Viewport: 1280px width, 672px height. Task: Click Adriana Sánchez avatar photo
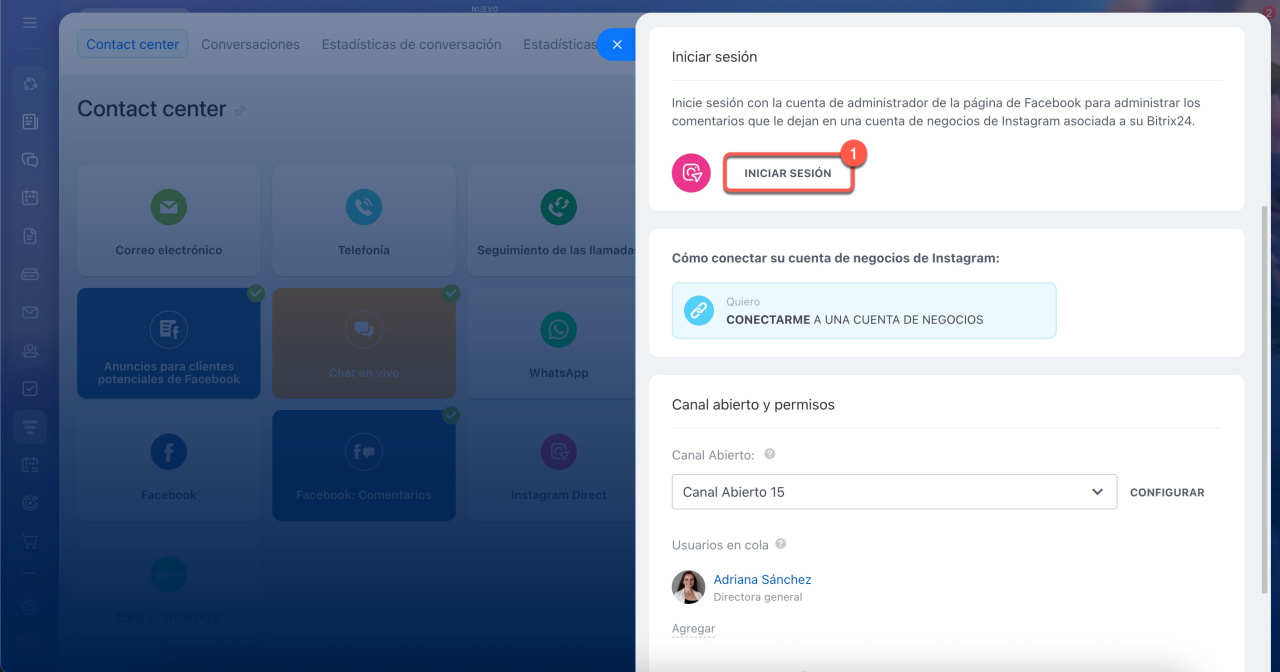click(x=688, y=587)
